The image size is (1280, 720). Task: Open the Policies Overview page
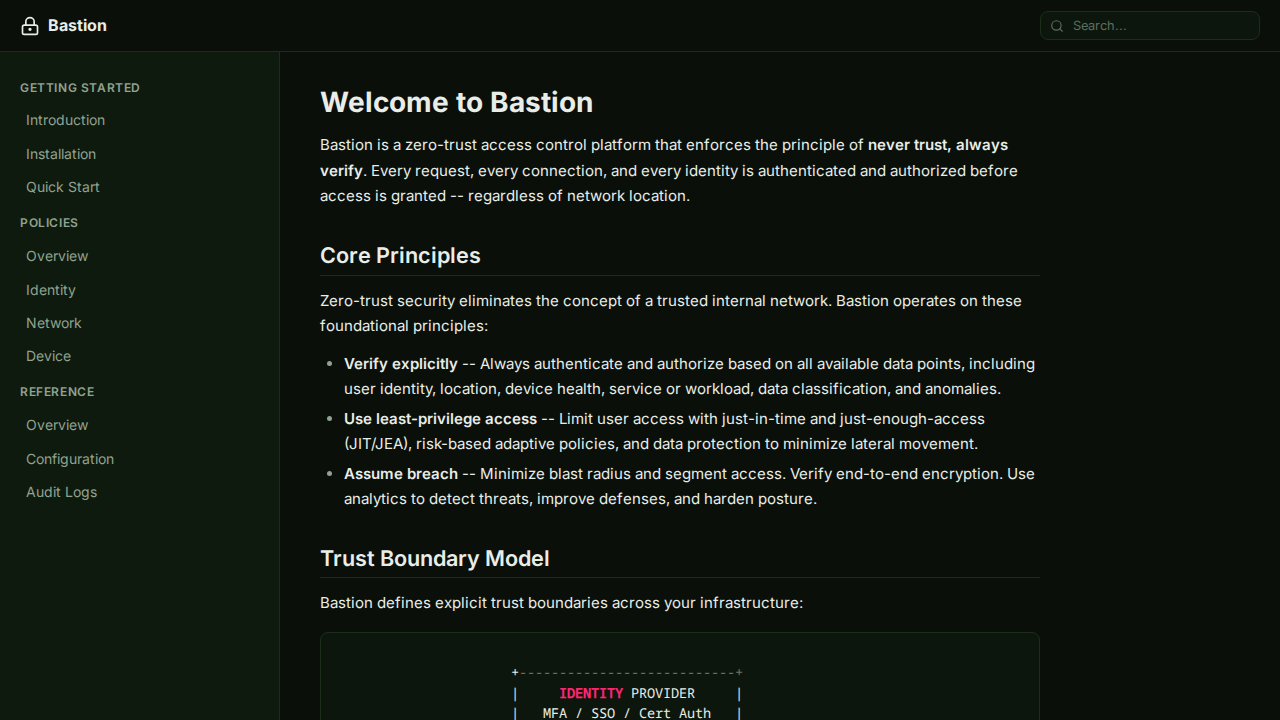pos(57,256)
